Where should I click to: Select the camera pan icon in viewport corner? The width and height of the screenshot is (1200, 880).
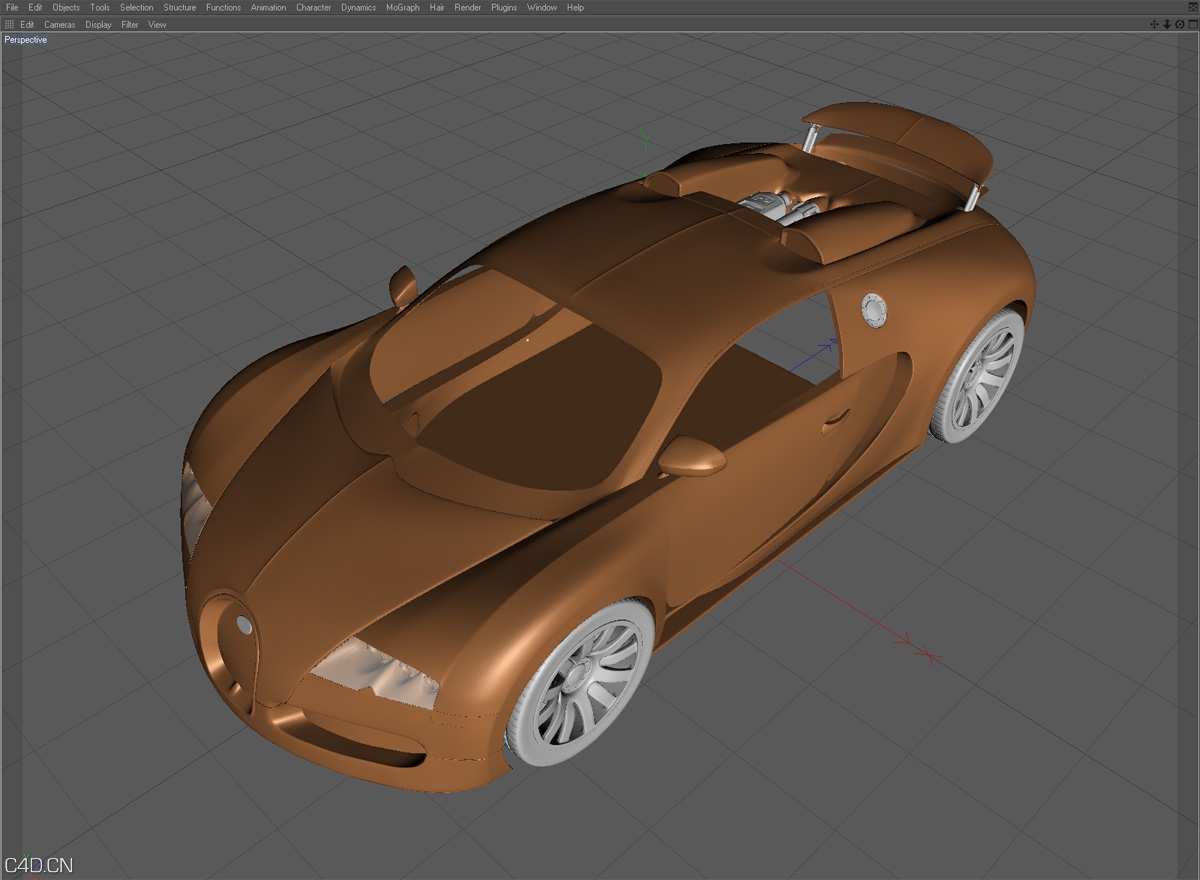point(1154,24)
